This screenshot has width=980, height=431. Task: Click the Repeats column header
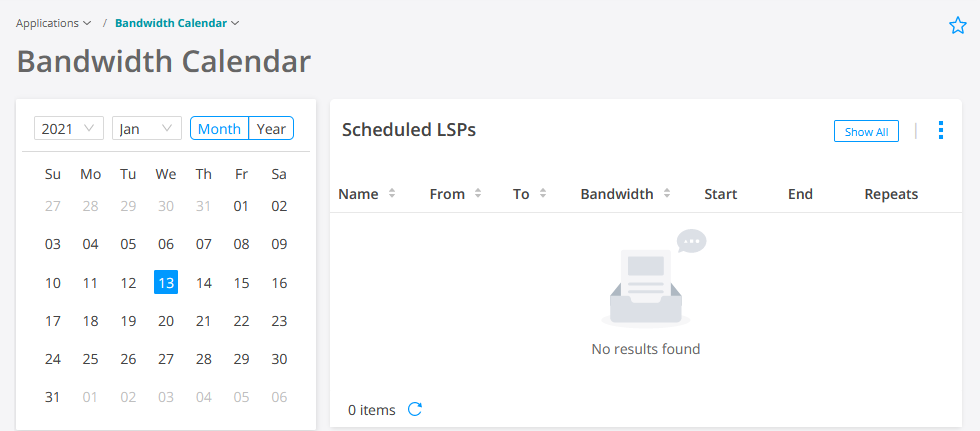[891, 194]
